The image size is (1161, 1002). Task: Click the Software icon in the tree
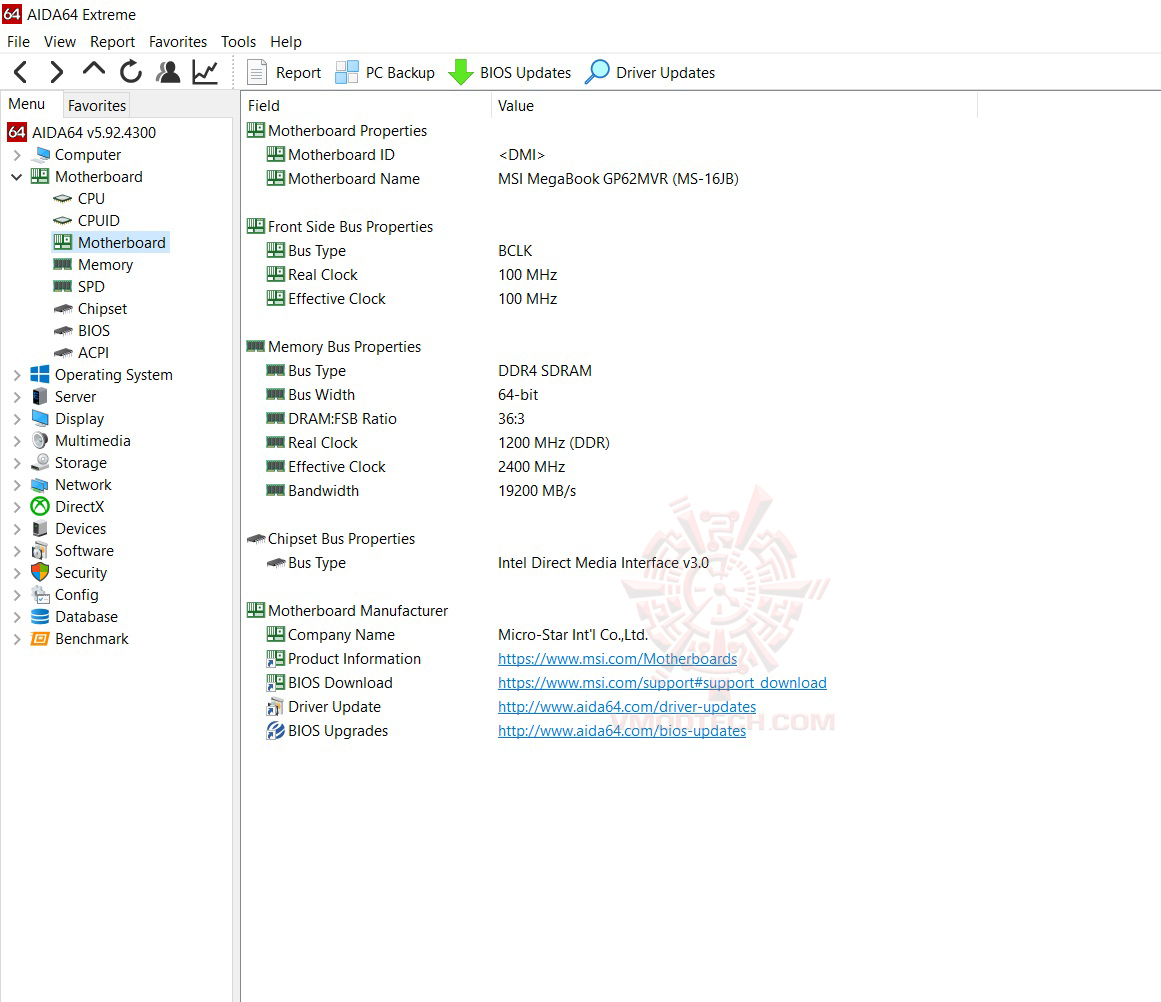pos(40,551)
